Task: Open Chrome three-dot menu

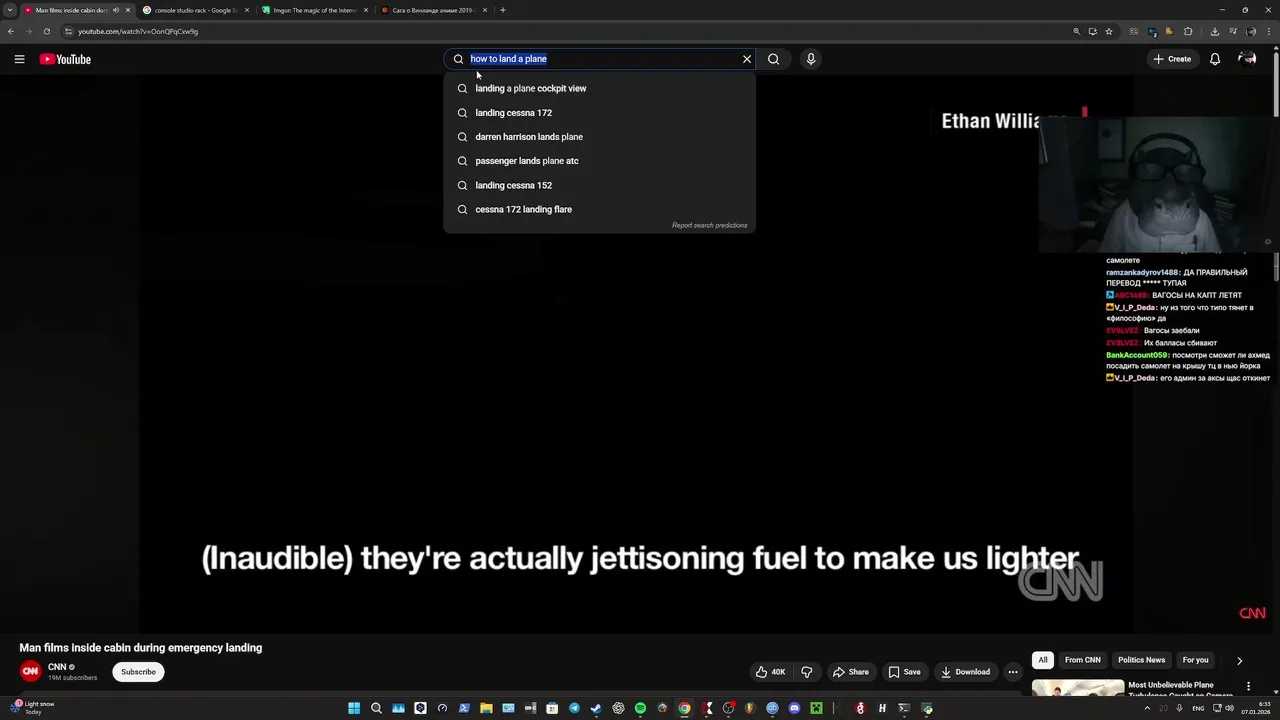Action: tap(1269, 31)
